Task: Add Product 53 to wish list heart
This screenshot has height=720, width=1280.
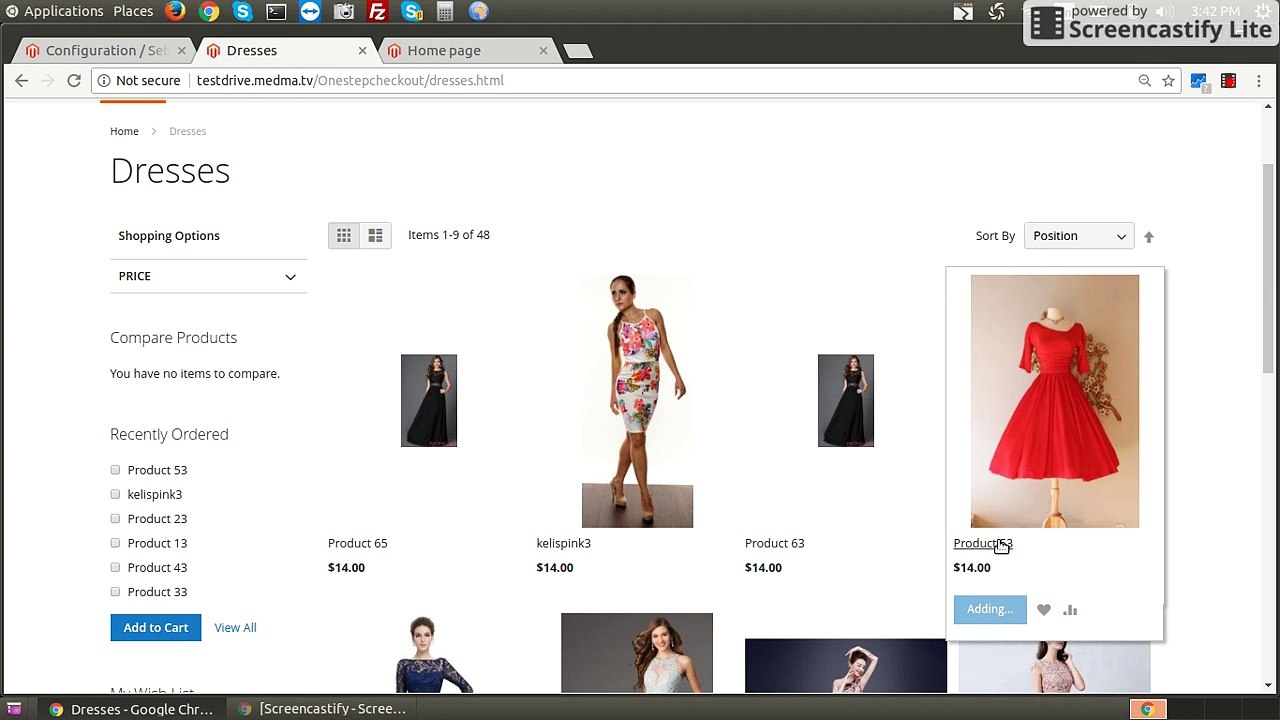Action: point(1044,609)
